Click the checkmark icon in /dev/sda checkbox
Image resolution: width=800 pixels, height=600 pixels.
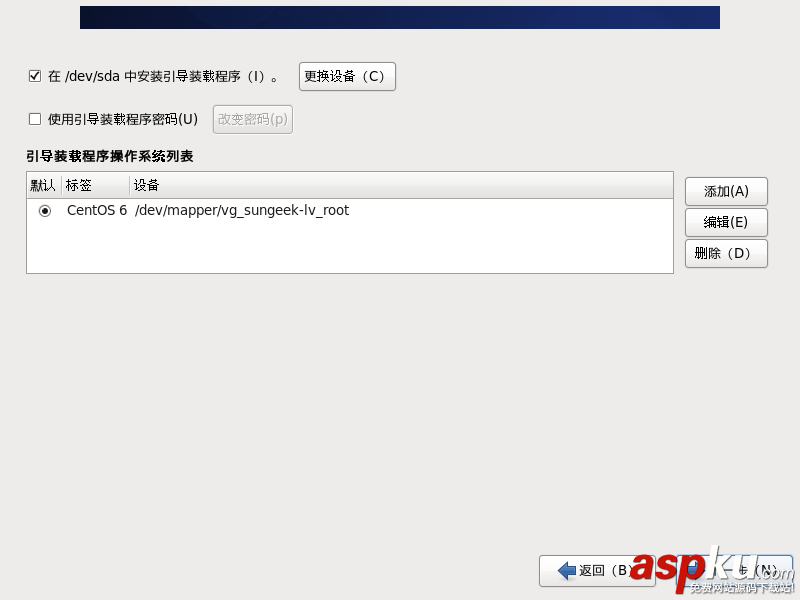pos(34,75)
